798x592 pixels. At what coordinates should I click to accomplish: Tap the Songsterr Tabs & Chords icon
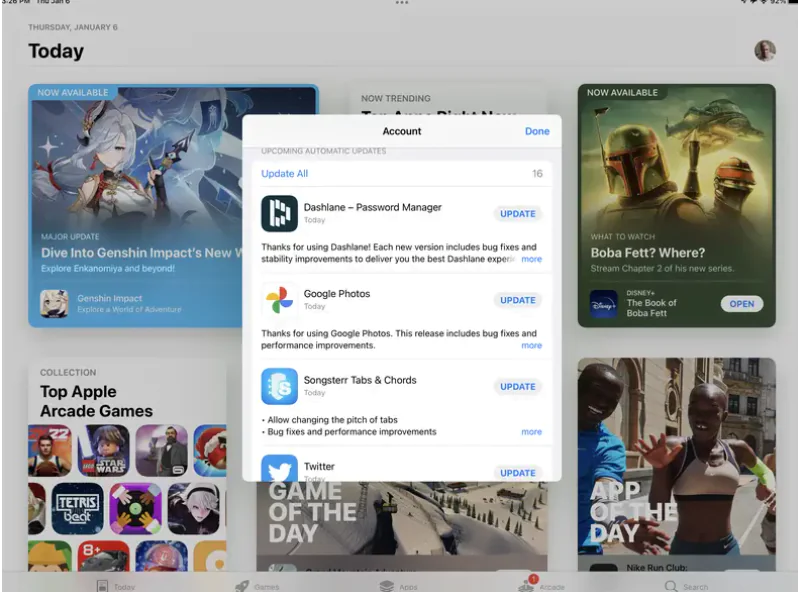(279, 386)
